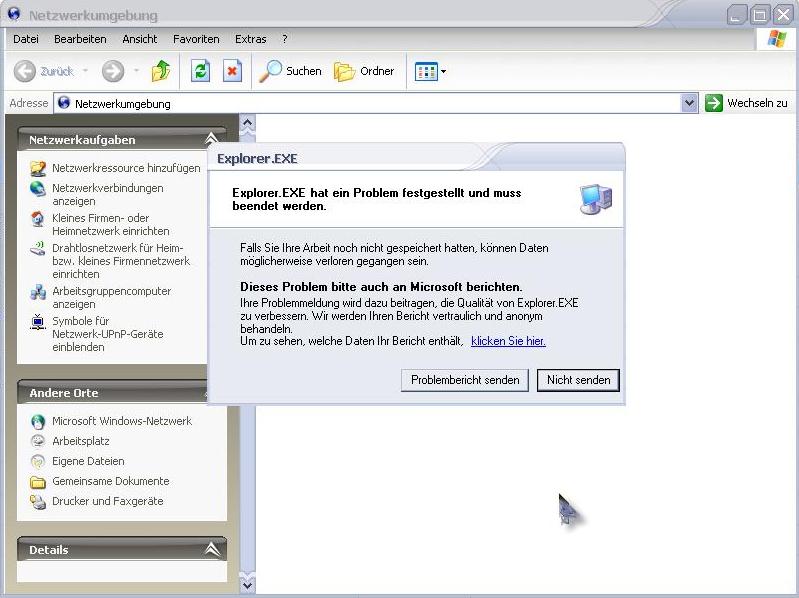Click Drahtlosnetzwerk setup icon

(38, 249)
